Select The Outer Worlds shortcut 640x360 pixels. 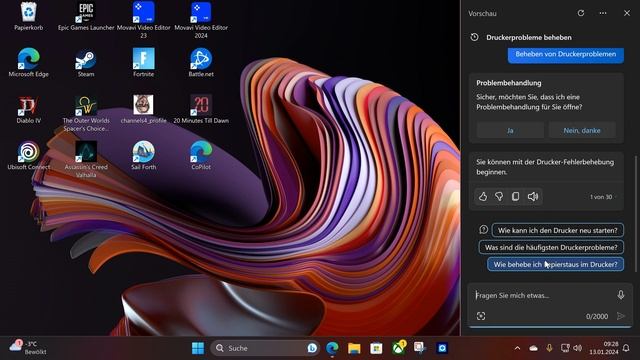[86, 113]
